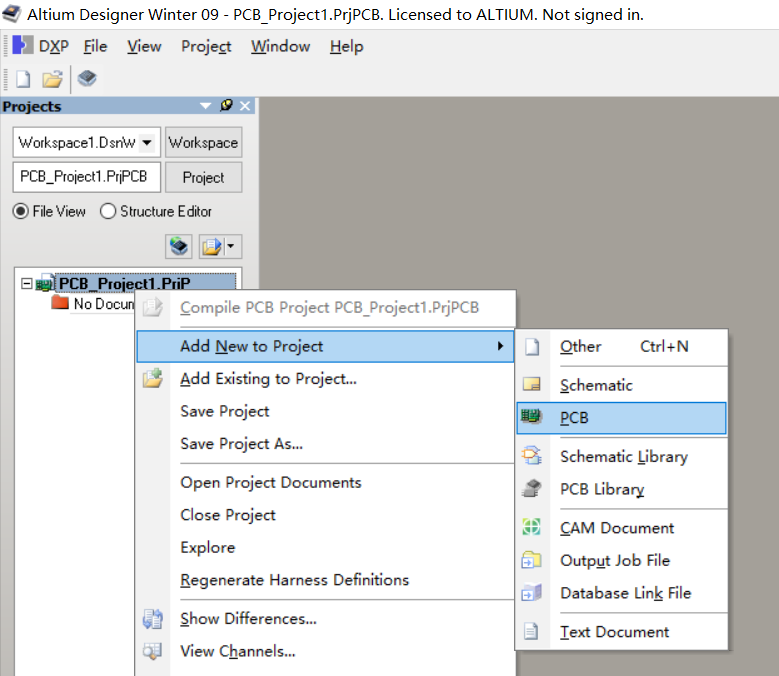Open the File menu
The height and width of the screenshot is (676, 779).
[x=95, y=46]
